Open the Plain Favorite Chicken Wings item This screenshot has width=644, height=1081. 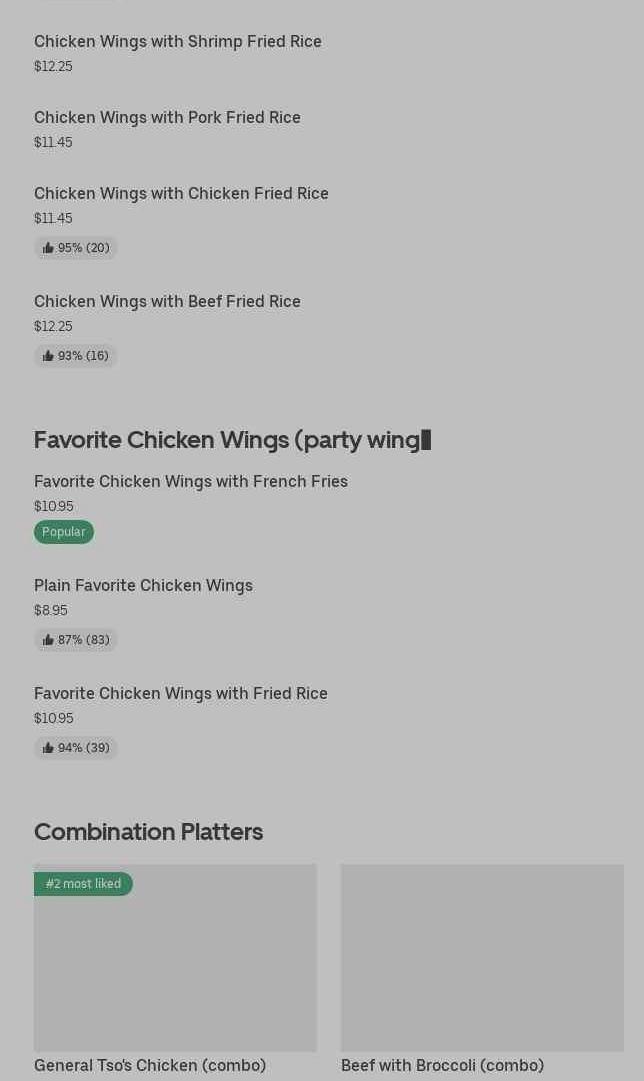(x=143, y=585)
